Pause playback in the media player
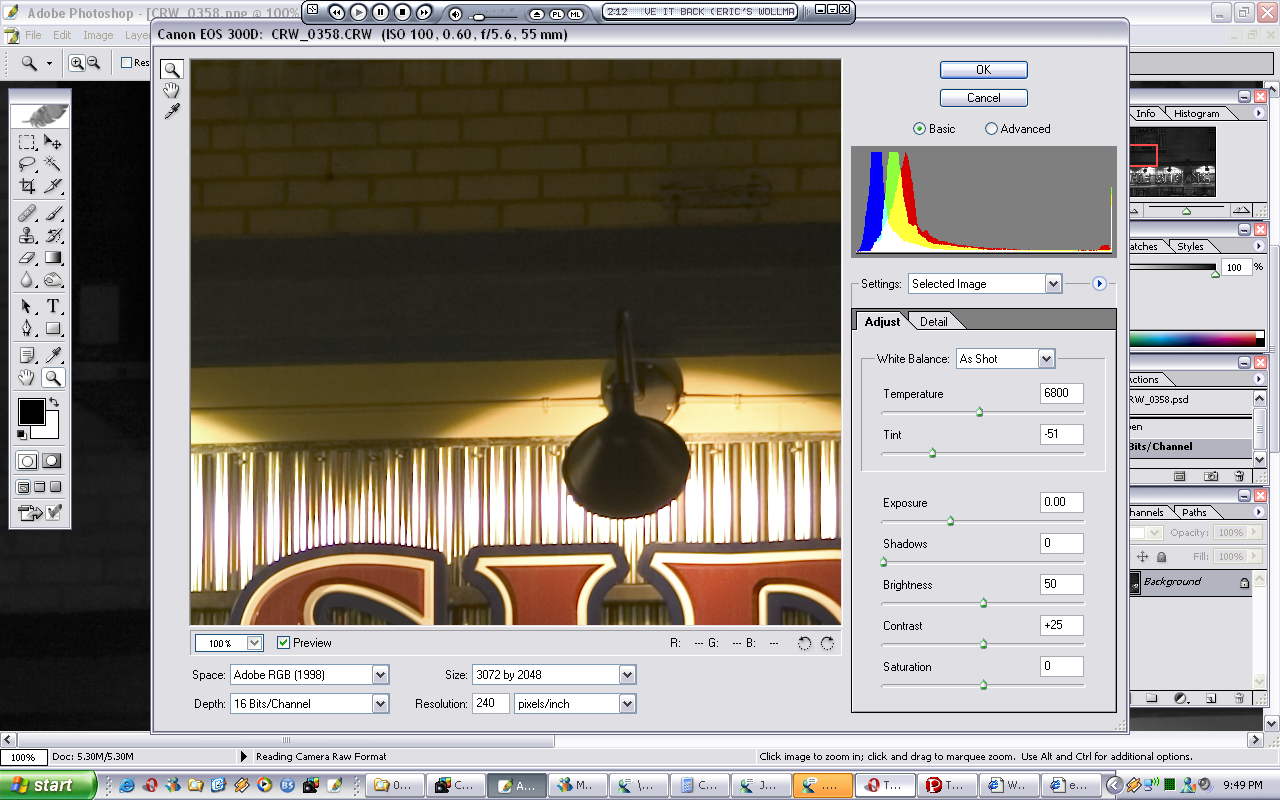Image resolution: width=1280 pixels, height=800 pixels. coord(380,12)
